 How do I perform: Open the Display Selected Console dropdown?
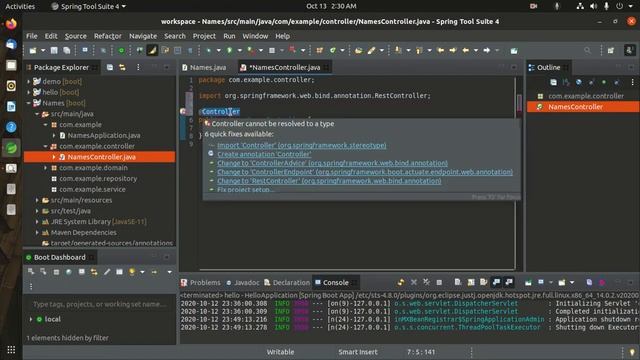tap(551, 282)
